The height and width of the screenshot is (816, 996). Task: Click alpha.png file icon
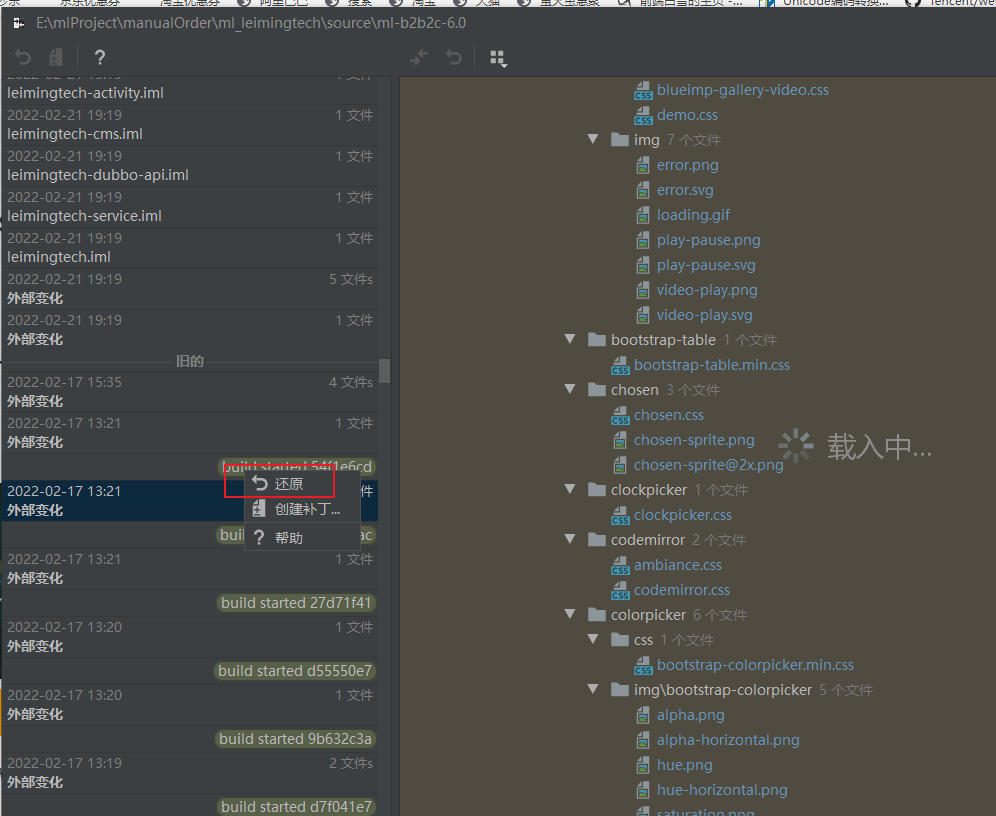tap(643, 716)
